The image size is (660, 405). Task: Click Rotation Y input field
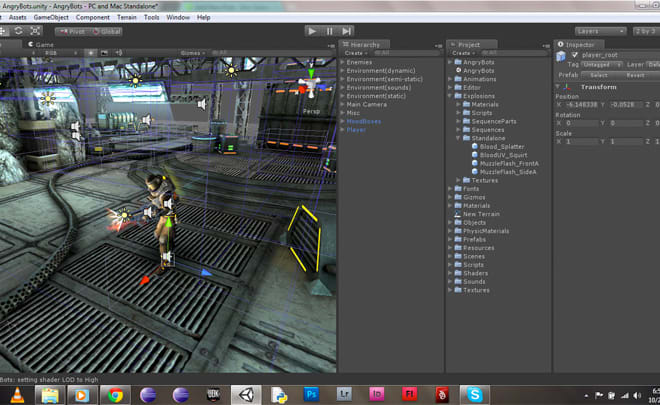point(626,123)
